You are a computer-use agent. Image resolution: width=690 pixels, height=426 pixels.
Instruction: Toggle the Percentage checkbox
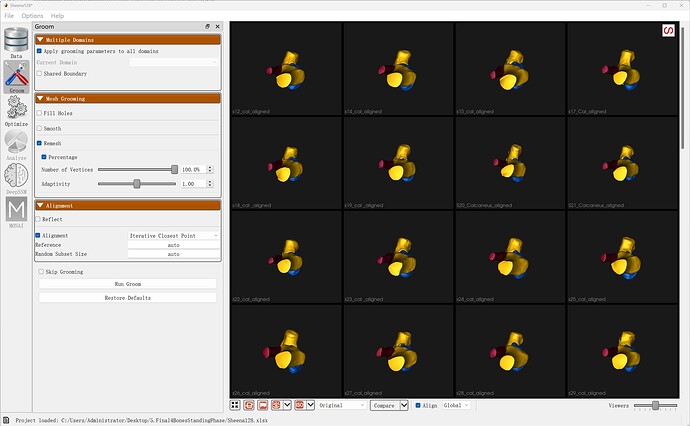[x=44, y=157]
